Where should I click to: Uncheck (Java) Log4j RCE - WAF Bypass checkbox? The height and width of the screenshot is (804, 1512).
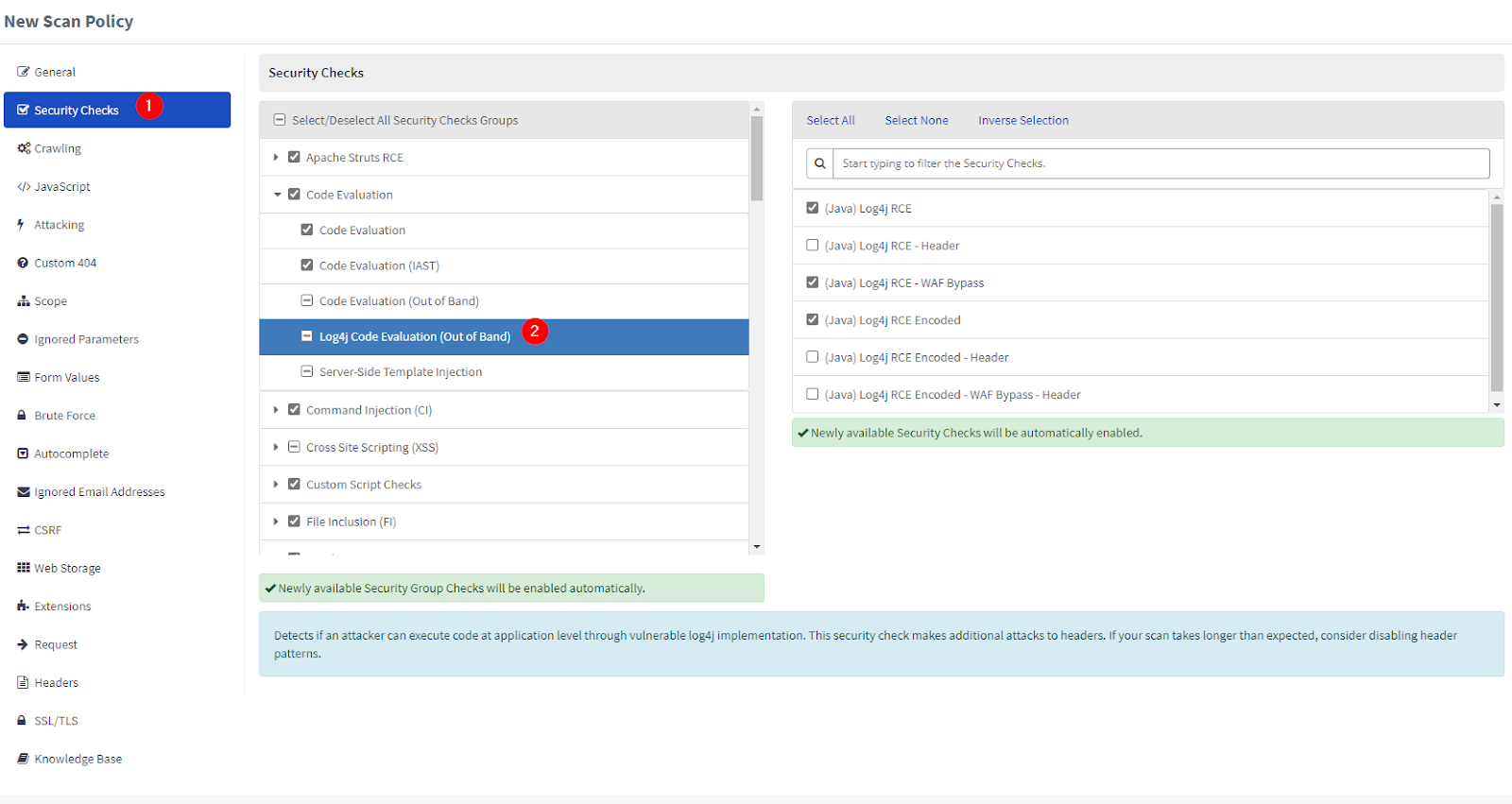(813, 282)
